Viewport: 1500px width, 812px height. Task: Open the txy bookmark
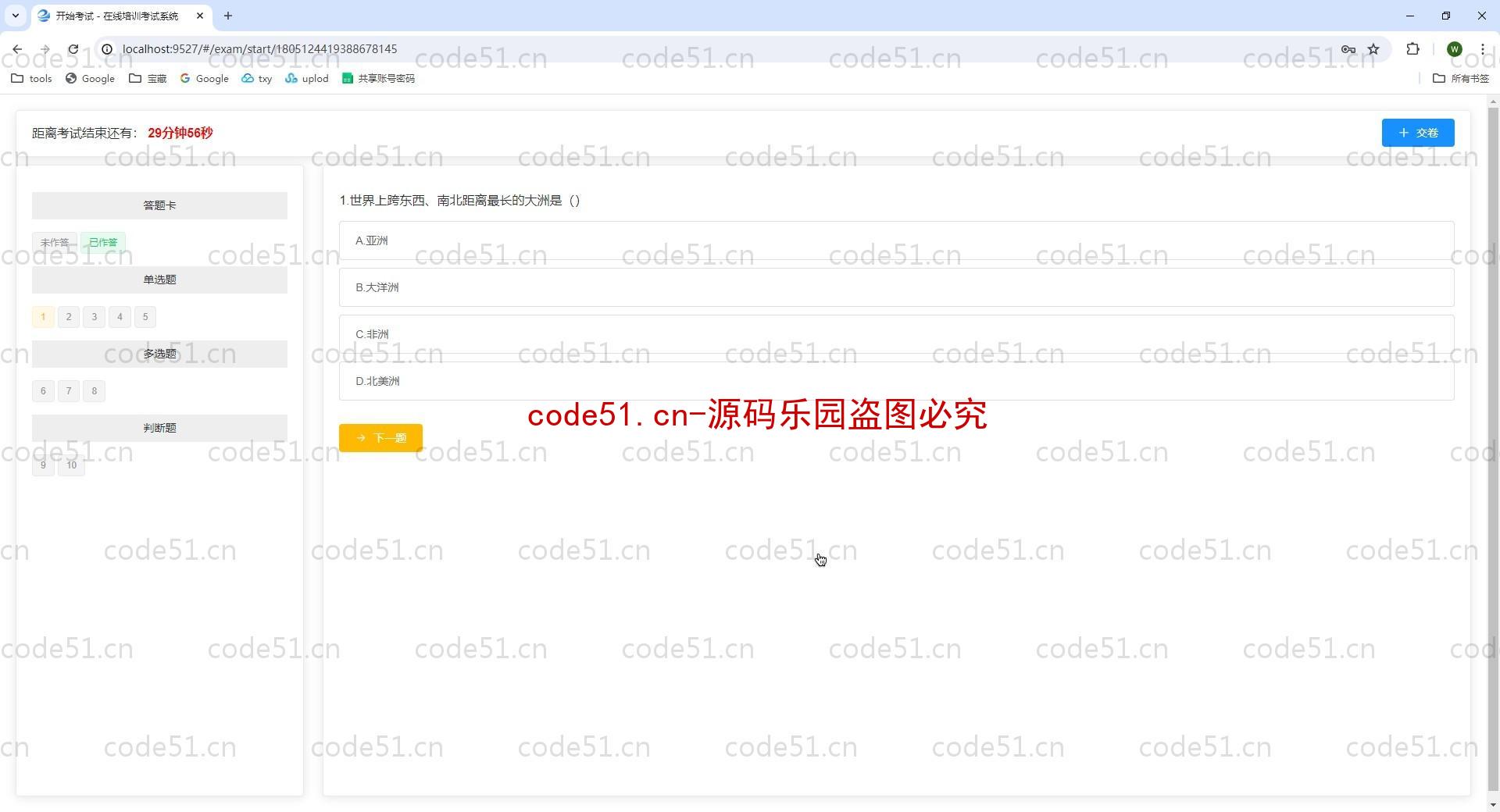[257, 79]
